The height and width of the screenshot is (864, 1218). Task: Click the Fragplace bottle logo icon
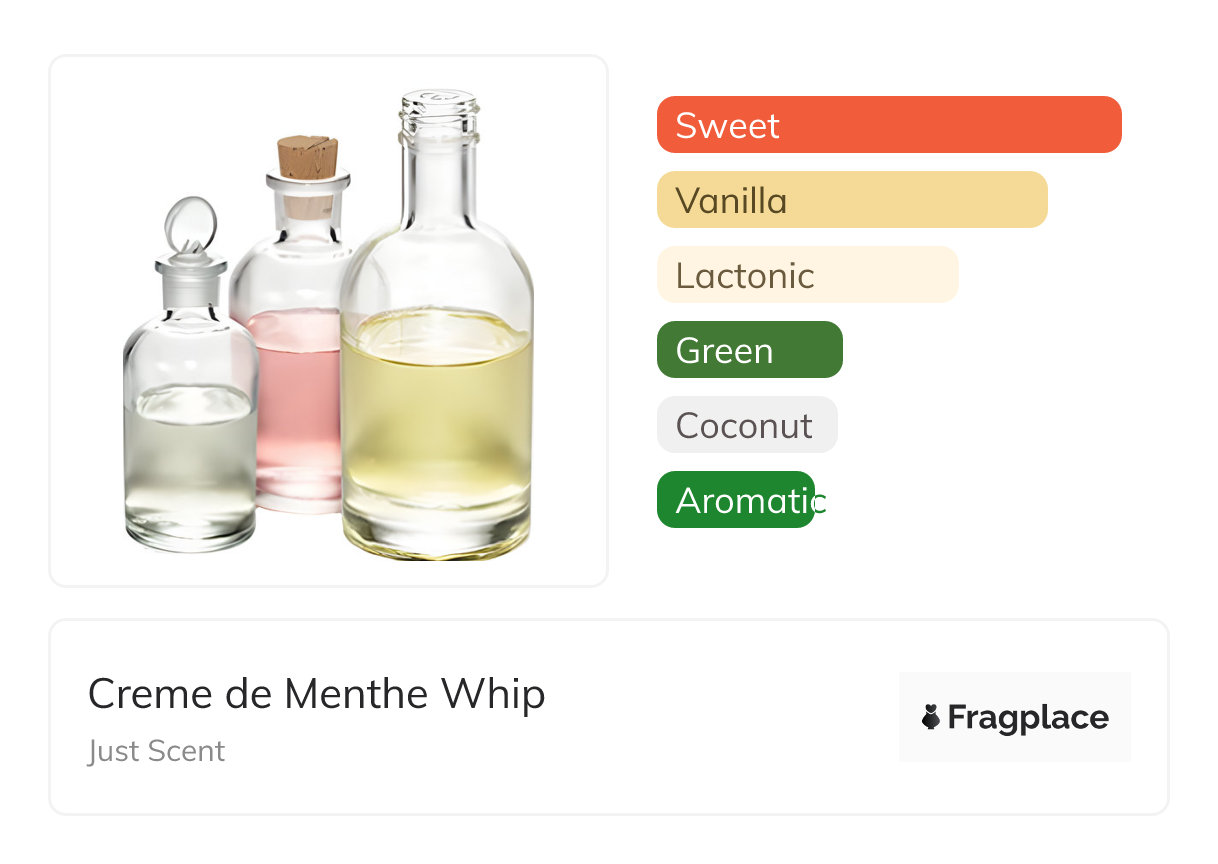point(931,717)
